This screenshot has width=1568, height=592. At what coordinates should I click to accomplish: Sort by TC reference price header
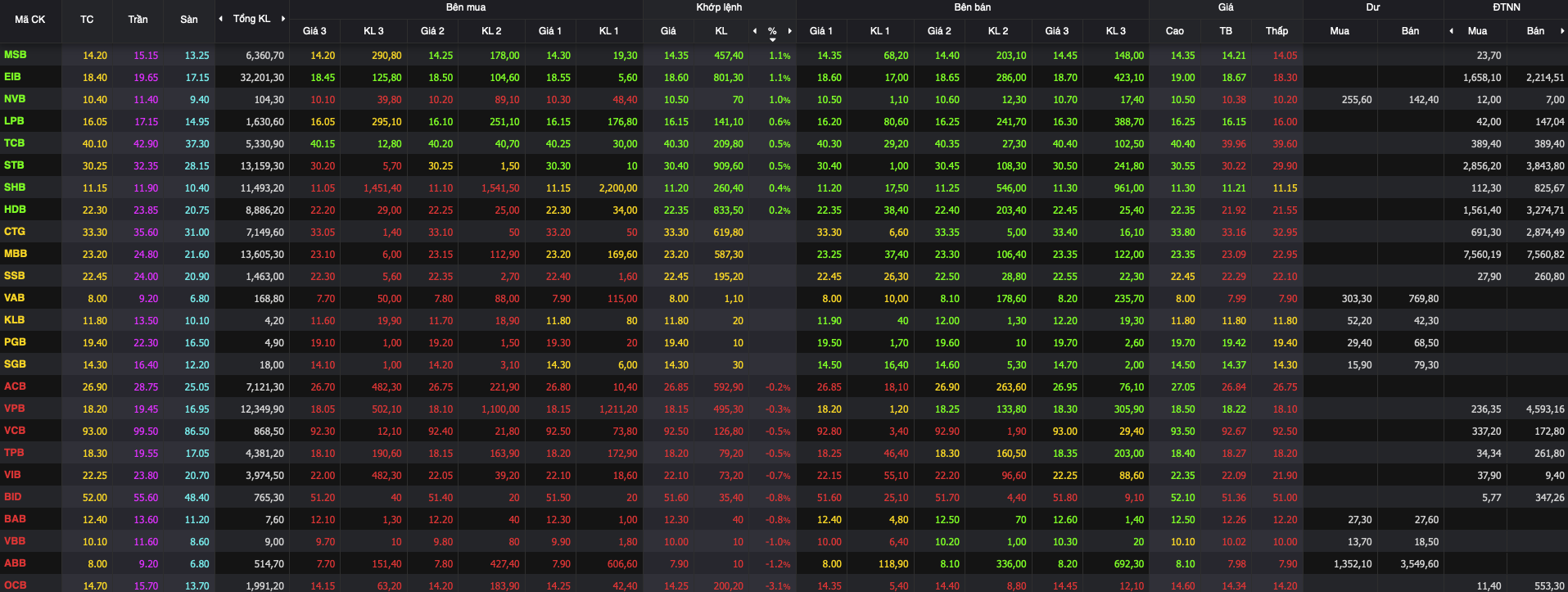click(x=87, y=20)
